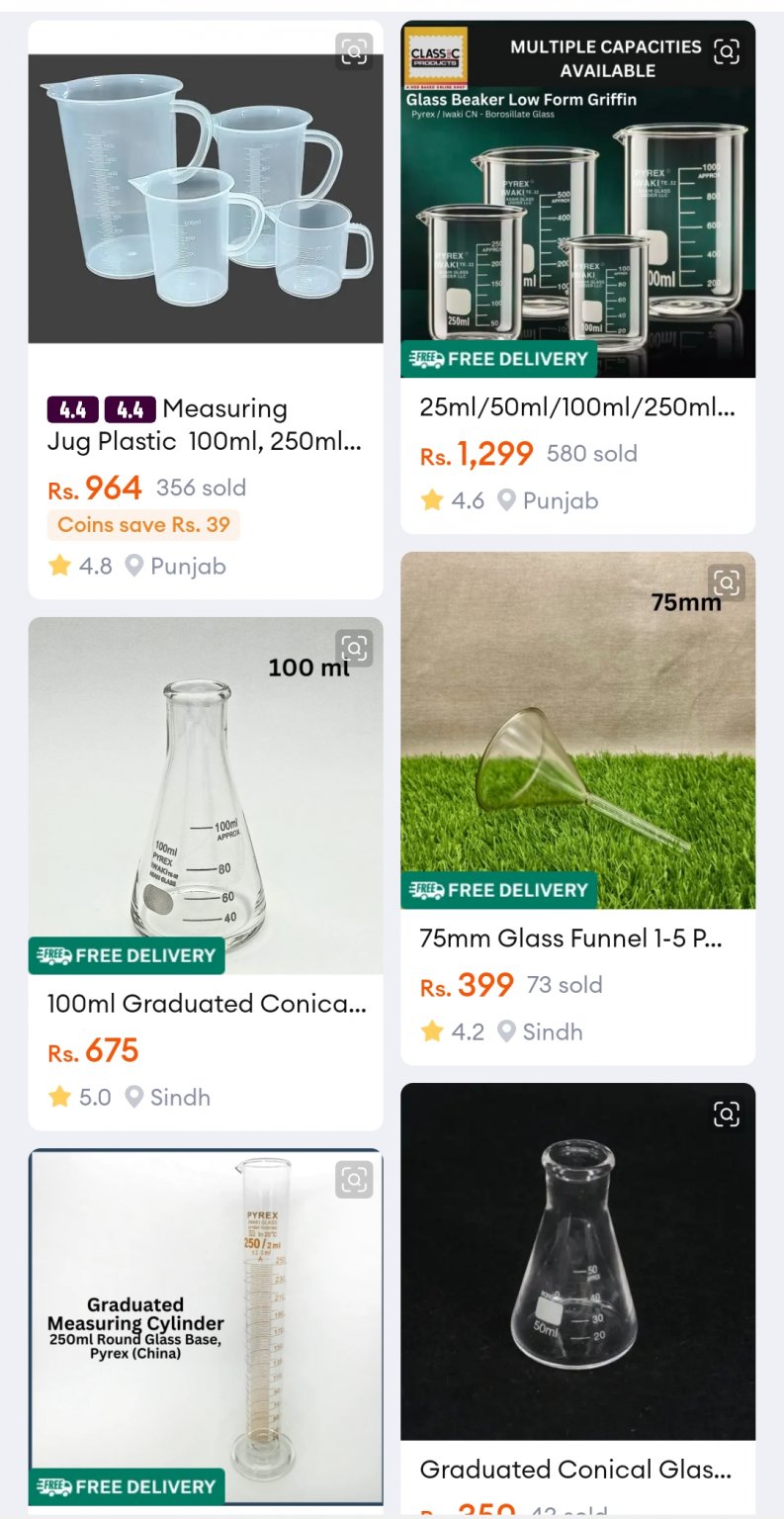Tap image search icon on measuring cylinder photo
Viewport: 784px width, 1519px height.
[x=354, y=1179]
